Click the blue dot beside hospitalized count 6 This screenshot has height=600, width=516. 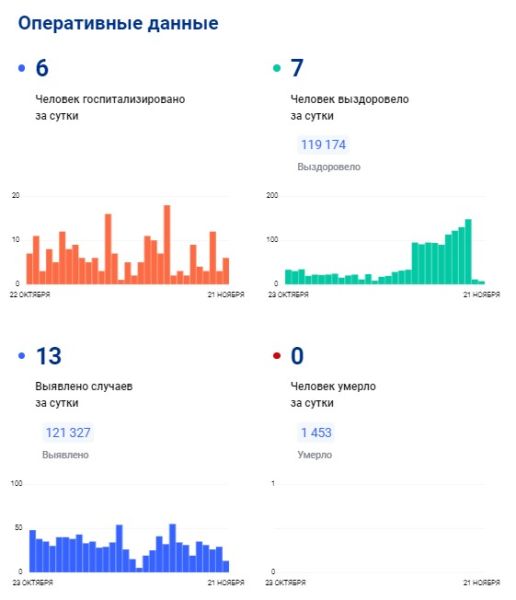click(x=21, y=68)
